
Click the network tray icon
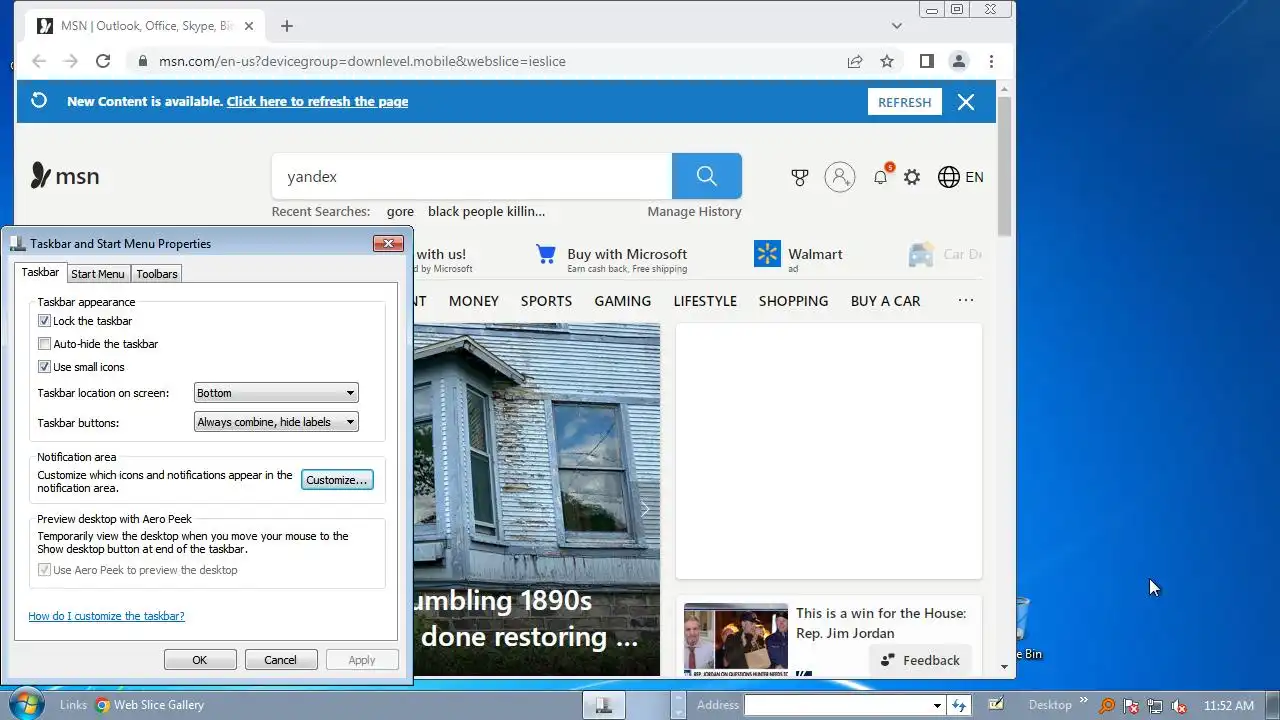pyautogui.click(x=1155, y=705)
